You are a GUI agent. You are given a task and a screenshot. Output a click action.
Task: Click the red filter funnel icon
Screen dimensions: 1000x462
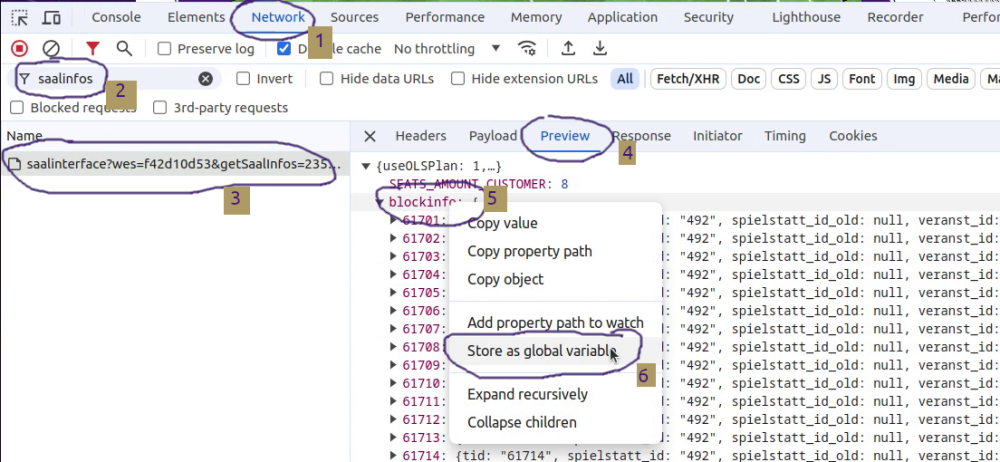pyautogui.click(x=92, y=48)
